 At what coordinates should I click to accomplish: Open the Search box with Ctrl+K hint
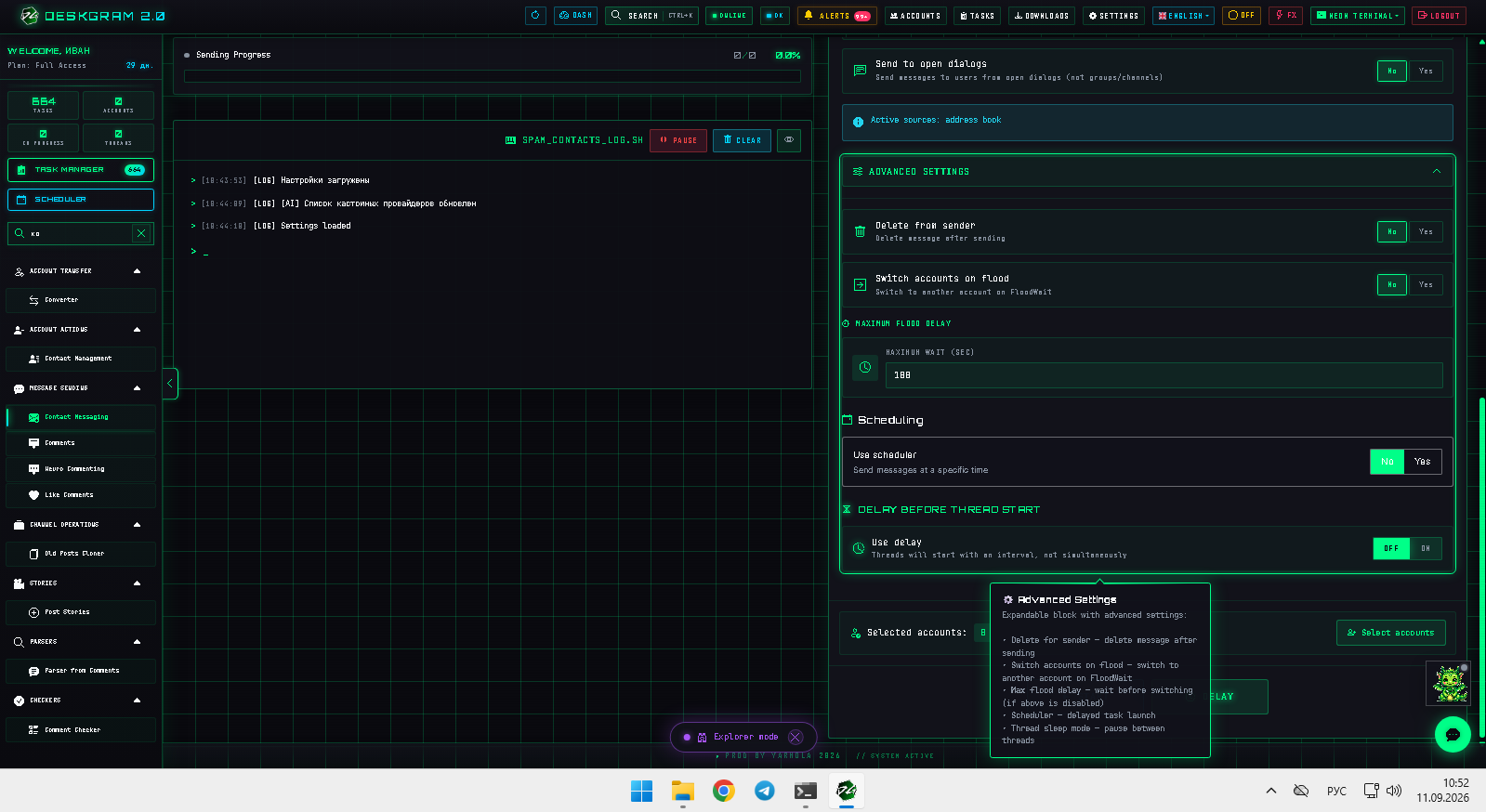pos(651,16)
